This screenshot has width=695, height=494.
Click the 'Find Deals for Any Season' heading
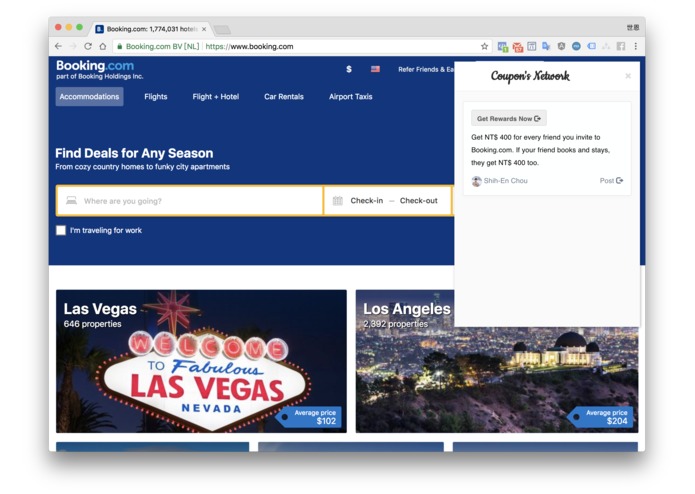pyautogui.click(x=134, y=153)
